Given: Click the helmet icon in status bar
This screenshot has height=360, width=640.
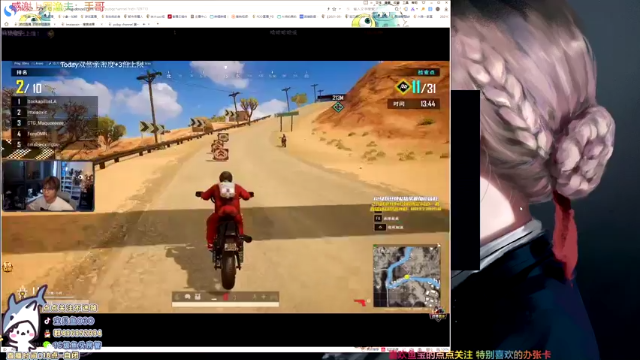Looking at the screenshot, I should click(x=187, y=297).
